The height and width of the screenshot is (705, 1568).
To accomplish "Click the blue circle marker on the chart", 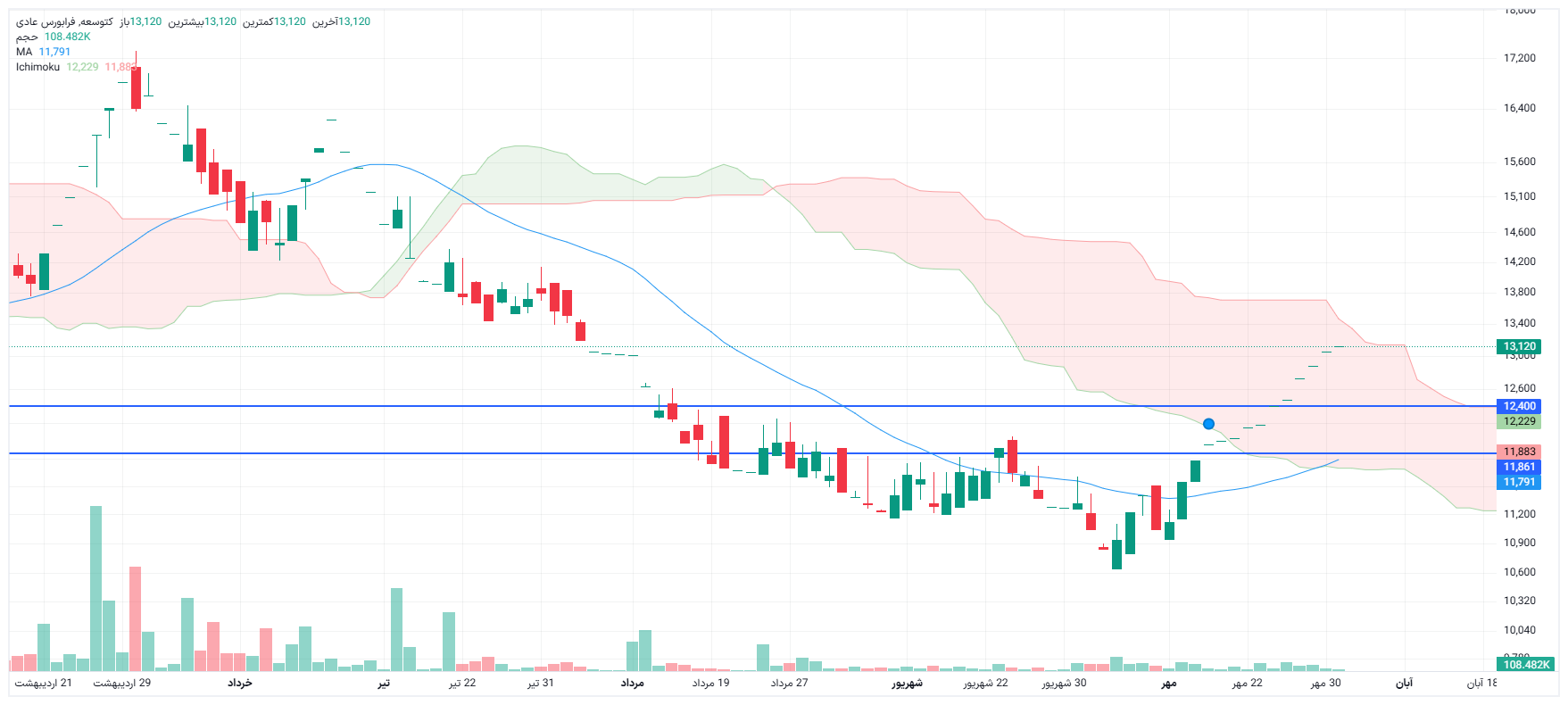I will tap(1208, 424).
